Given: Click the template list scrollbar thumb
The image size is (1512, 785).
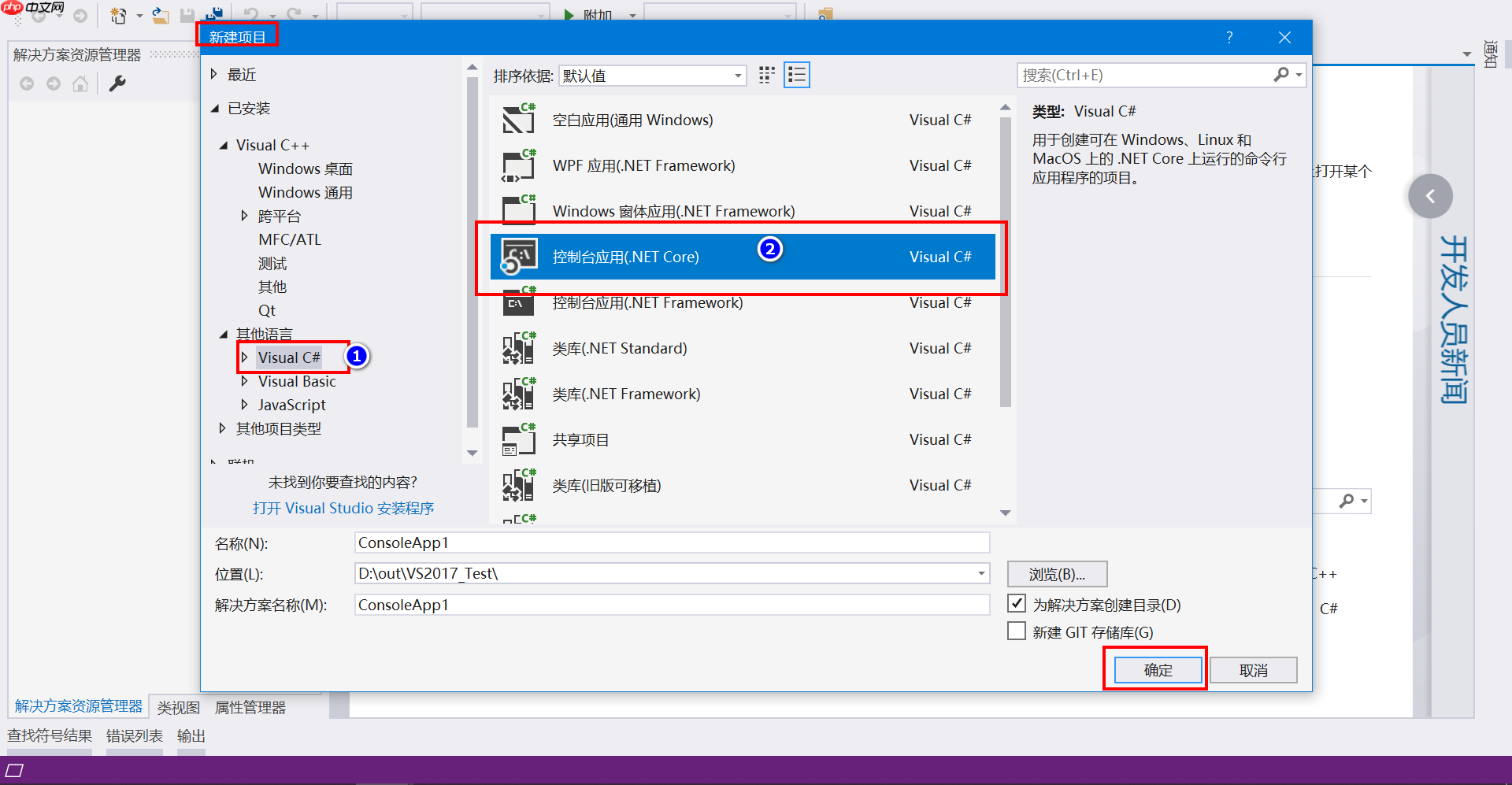Looking at the screenshot, I should pyautogui.click(x=1006, y=263).
